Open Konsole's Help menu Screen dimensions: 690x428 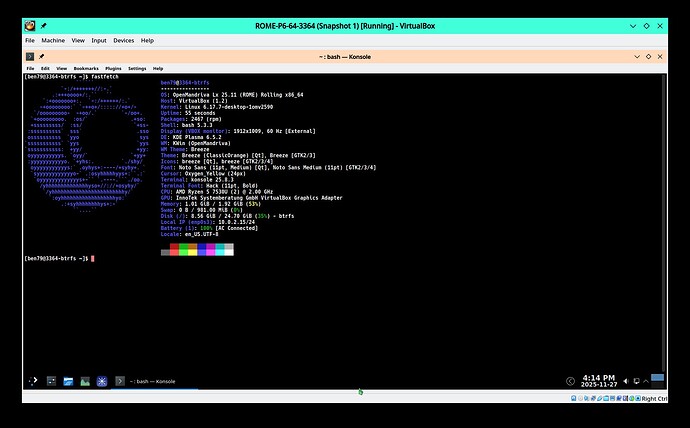158,69
